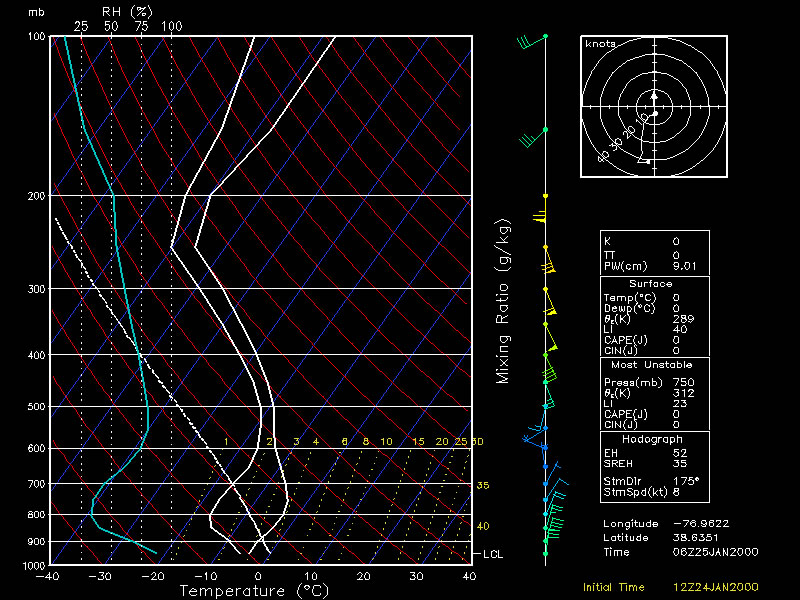The image size is (800, 600).
Task: Click the 200 mb pressure axis label
Action: click(x=36, y=196)
